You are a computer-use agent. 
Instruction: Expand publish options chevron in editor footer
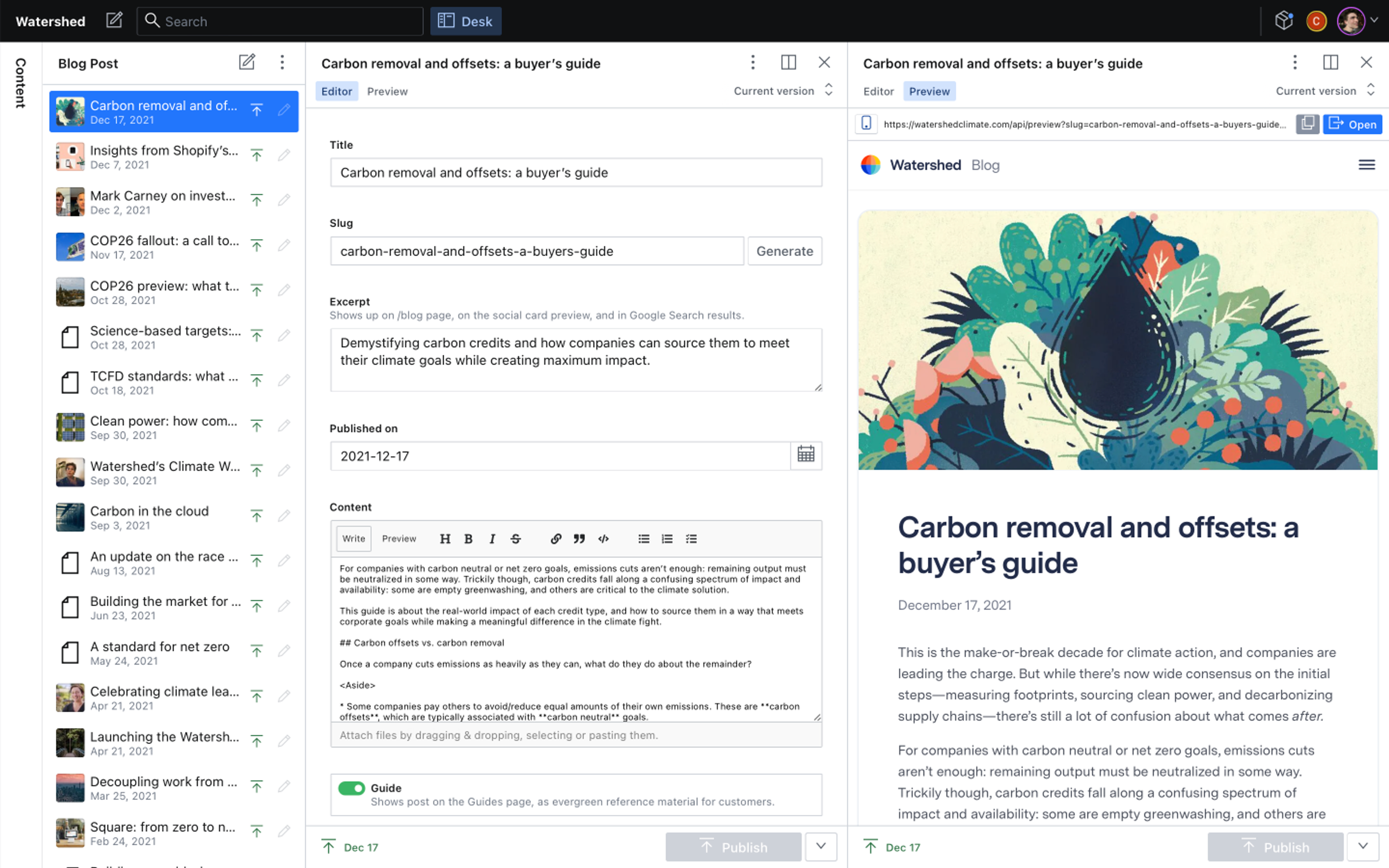coord(821,846)
